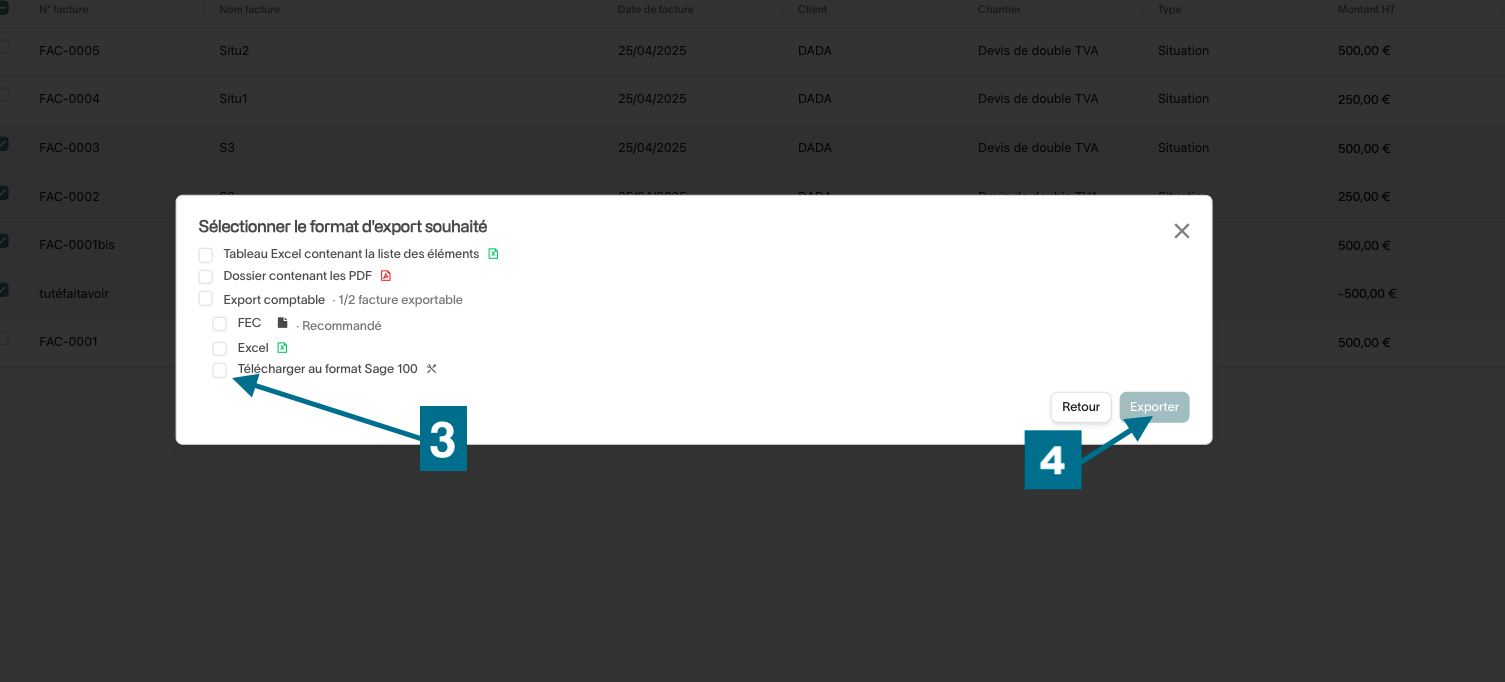Click amount 250,00 € in FAC-0002 row
Screen dimensions: 1505x682
click(x=1364, y=197)
